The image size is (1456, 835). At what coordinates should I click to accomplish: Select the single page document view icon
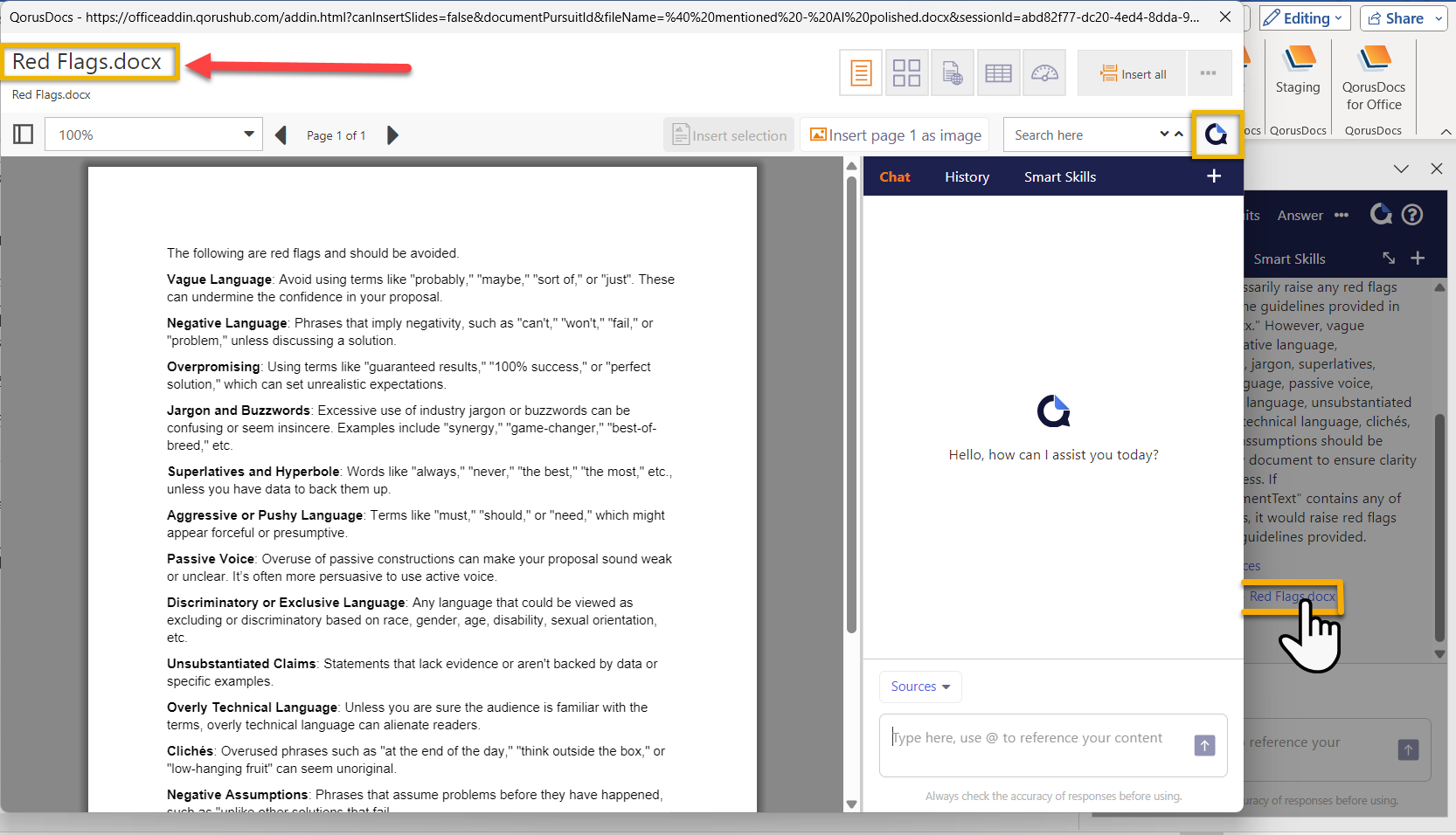coord(861,73)
